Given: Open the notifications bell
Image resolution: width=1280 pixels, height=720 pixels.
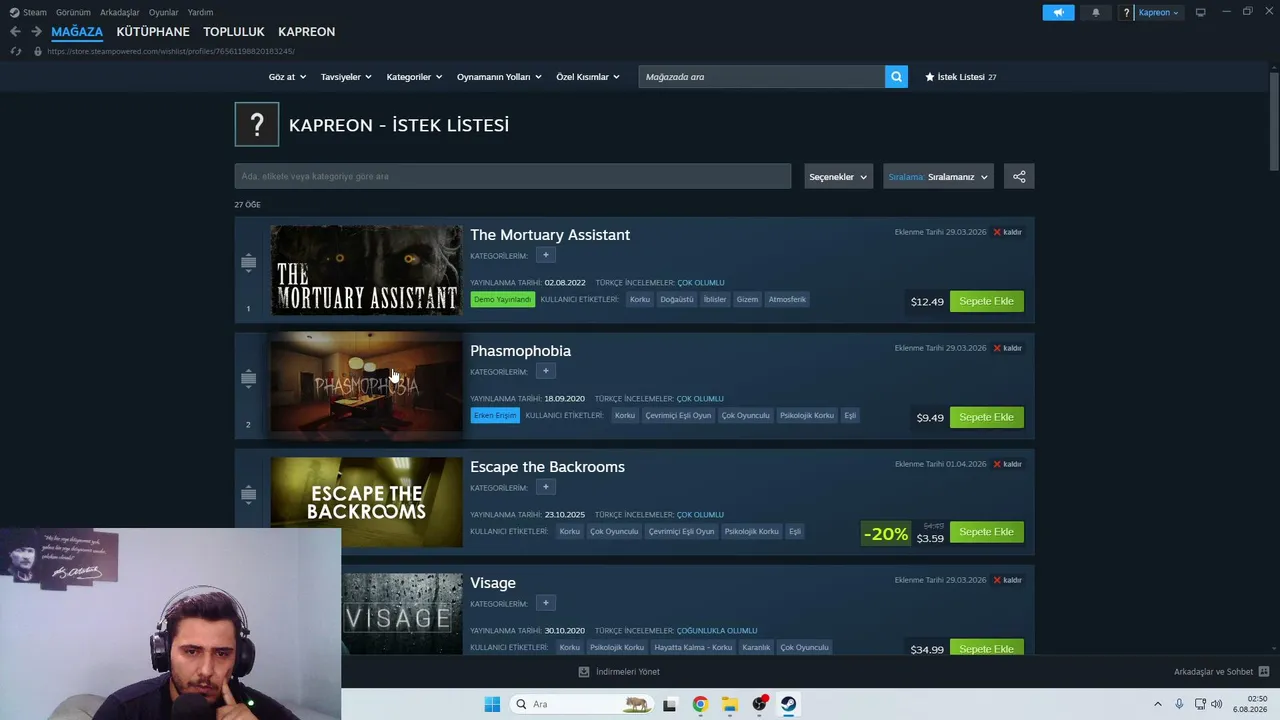Looking at the screenshot, I should coord(1096,12).
